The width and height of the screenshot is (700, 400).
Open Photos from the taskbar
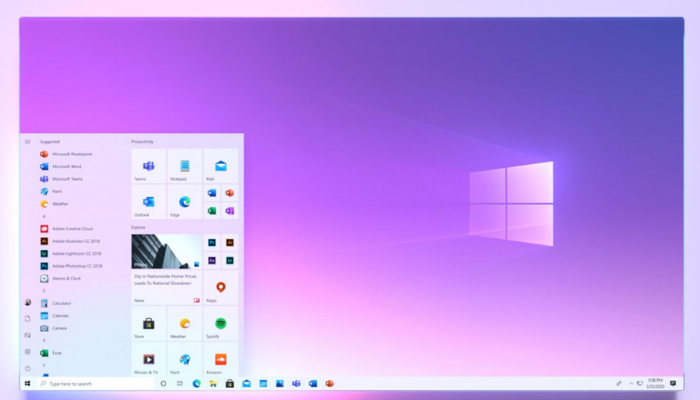coord(279,383)
